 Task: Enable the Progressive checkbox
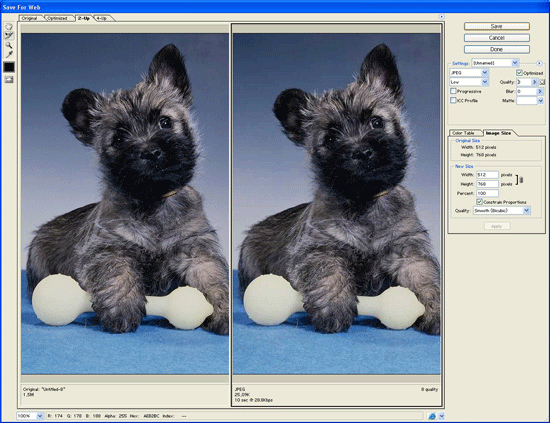[453, 91]
